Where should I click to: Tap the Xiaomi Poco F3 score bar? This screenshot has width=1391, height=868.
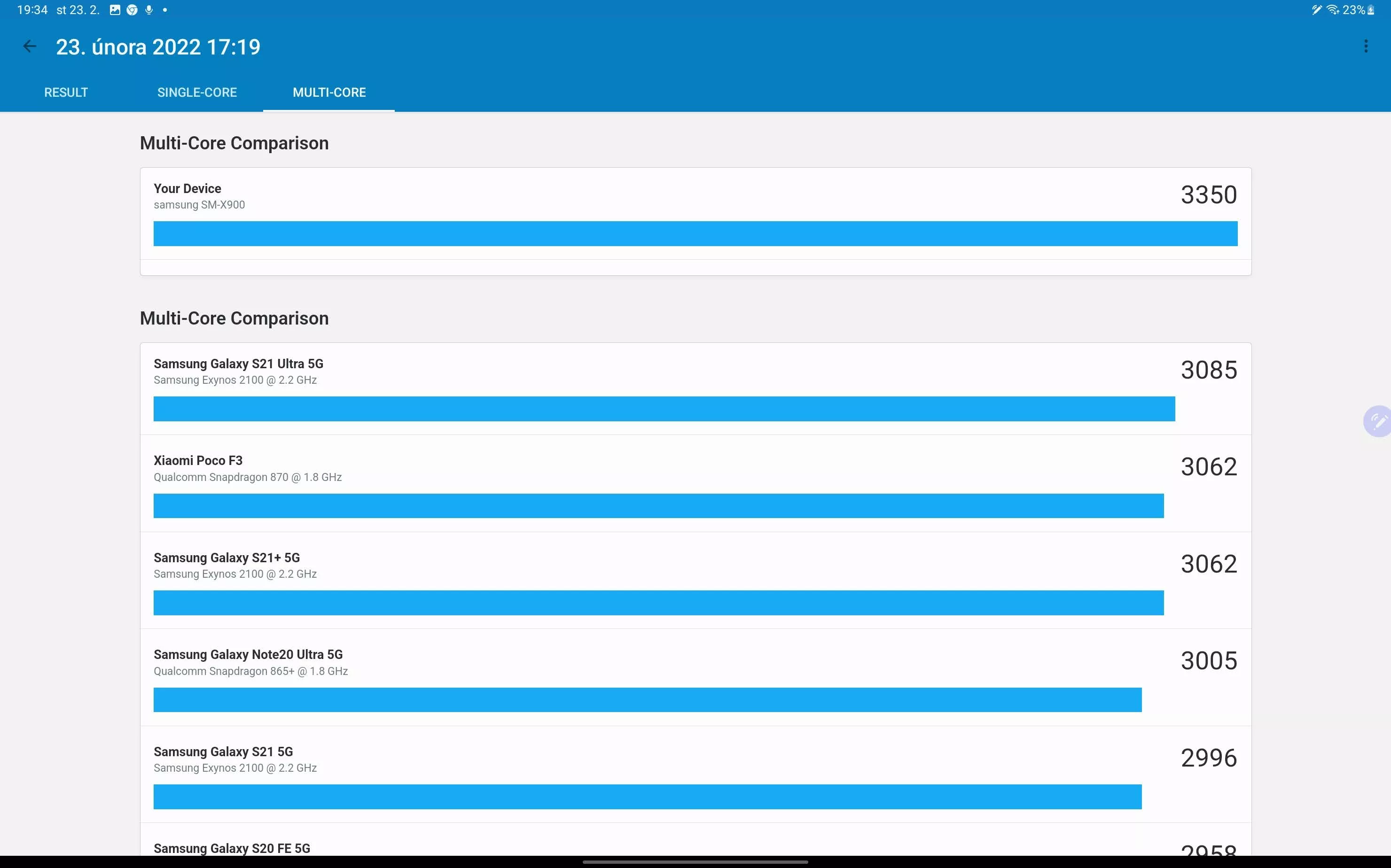point(658,506)
